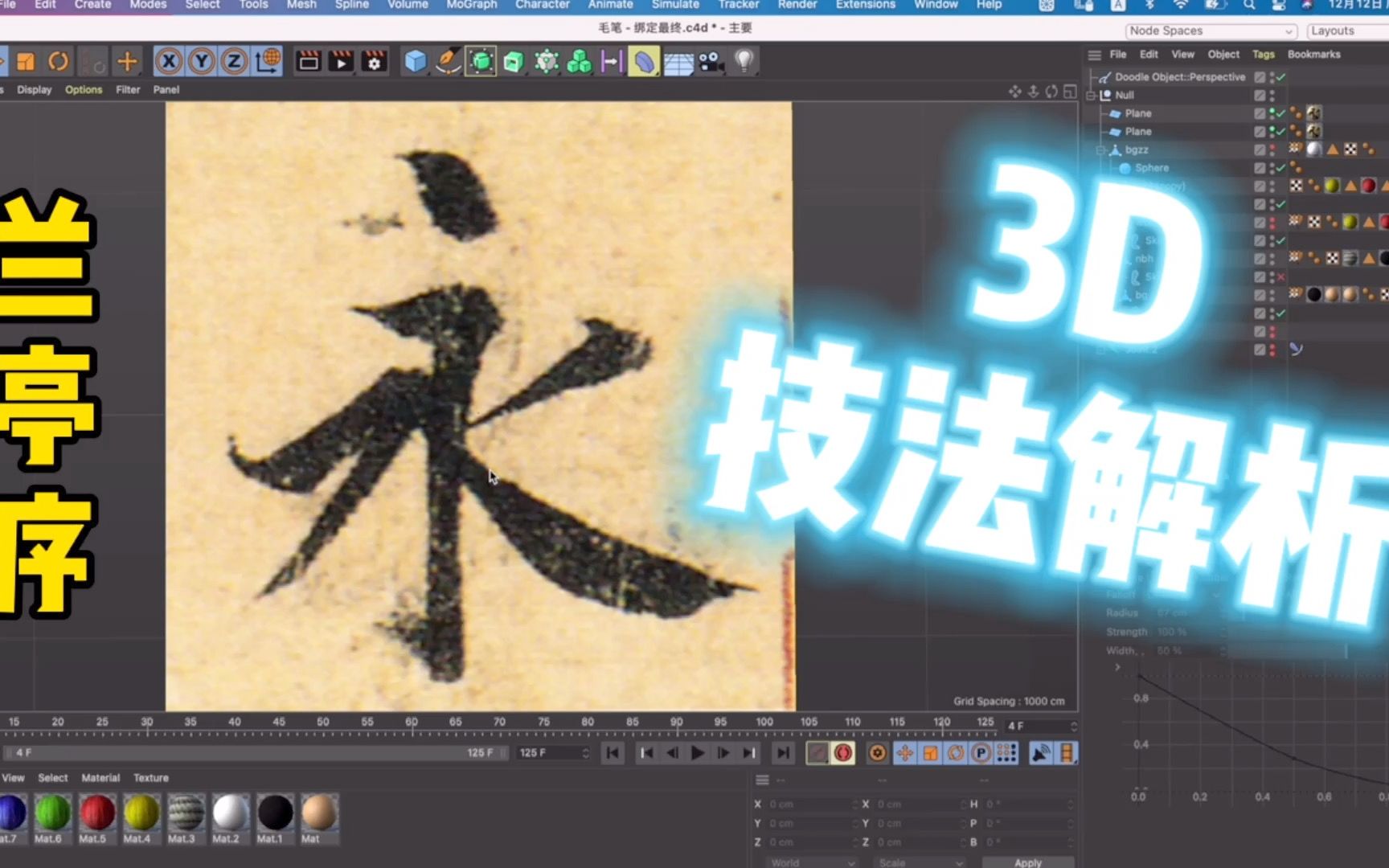Toggle Autokeying red button
Viewport: 1389px width, 868px height.
(842, 753)
